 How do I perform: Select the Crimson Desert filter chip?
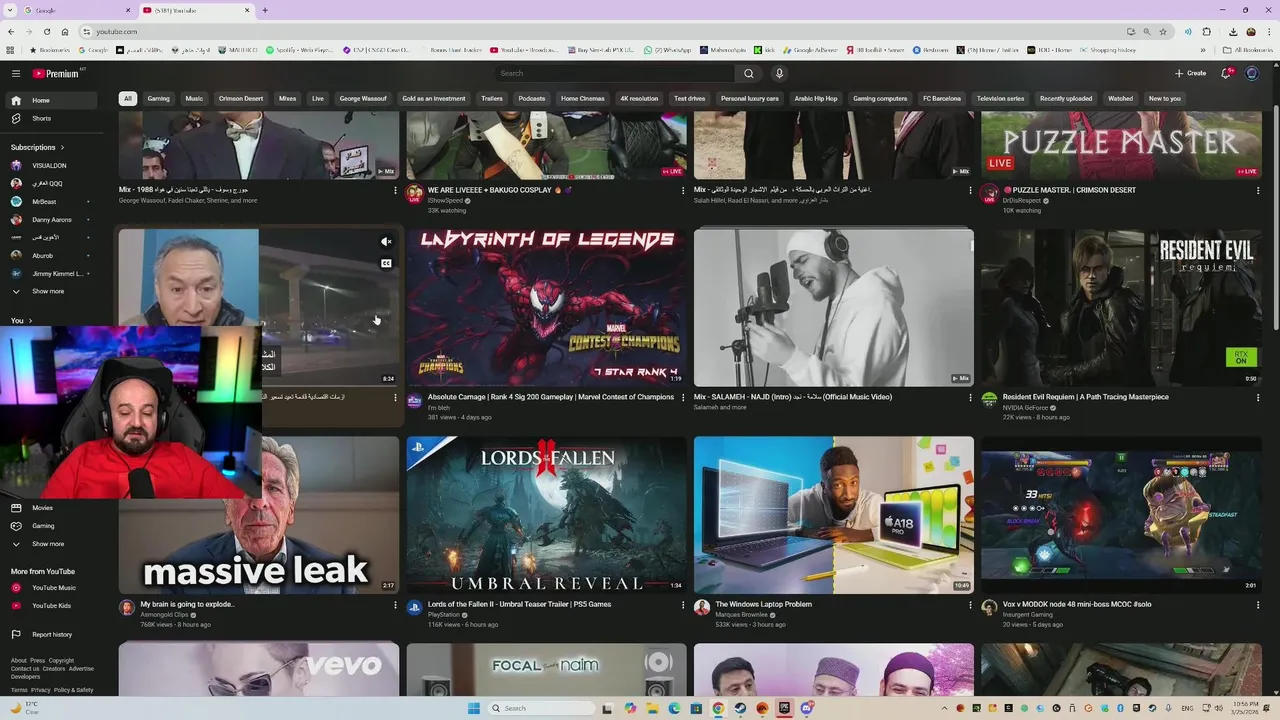tap(241, 99)
